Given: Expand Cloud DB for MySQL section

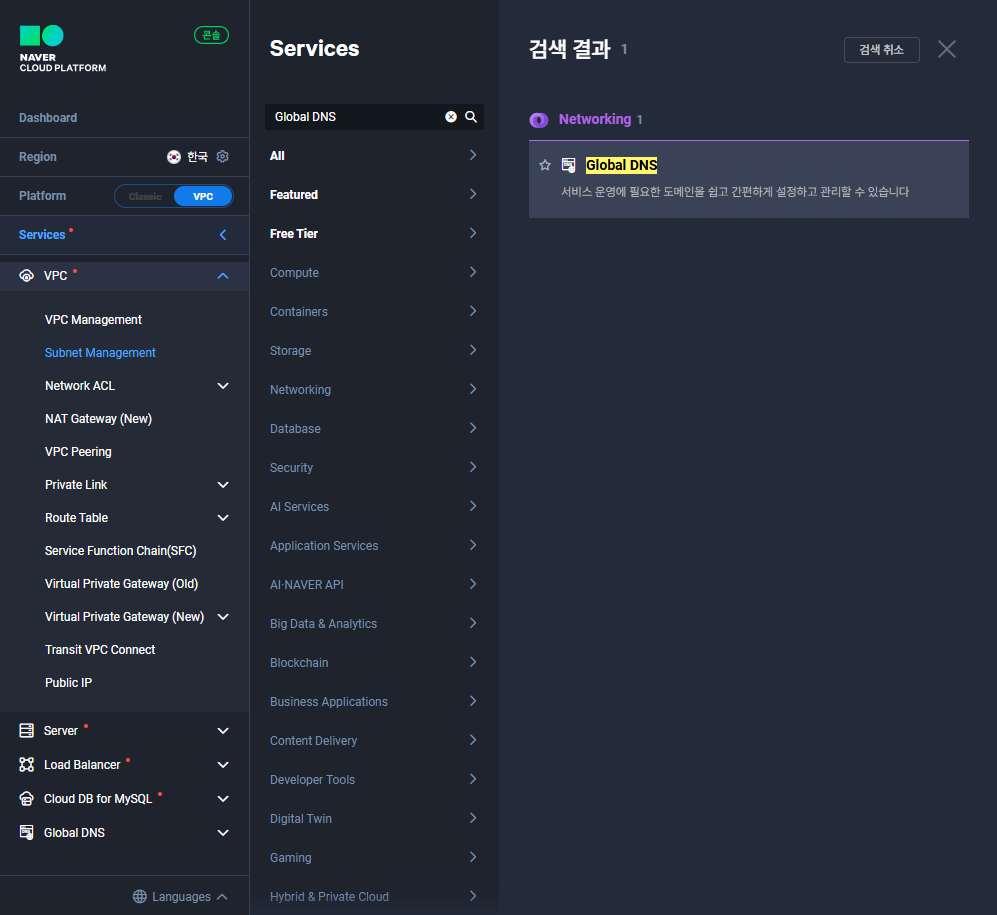Looking at the screenshot, I should (223, 799).
